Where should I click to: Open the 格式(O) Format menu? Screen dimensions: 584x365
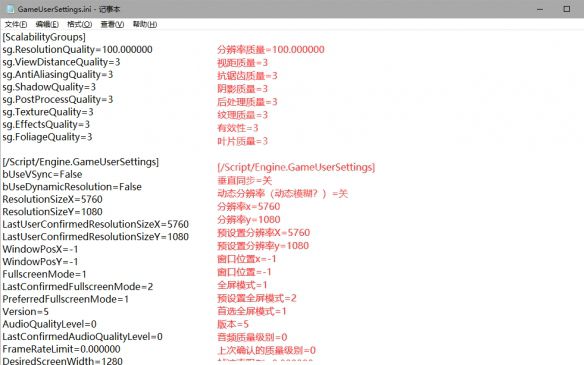[79, 24]
